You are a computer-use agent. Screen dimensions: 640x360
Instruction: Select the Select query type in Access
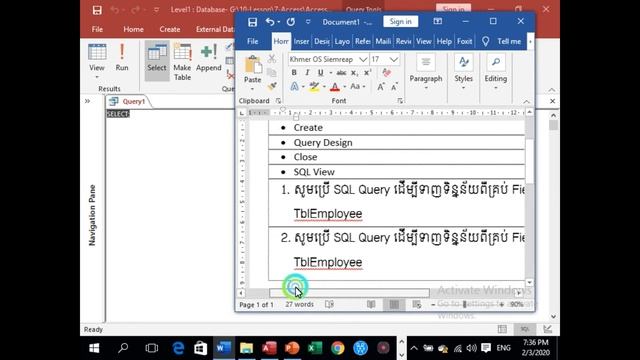[157, 60]
